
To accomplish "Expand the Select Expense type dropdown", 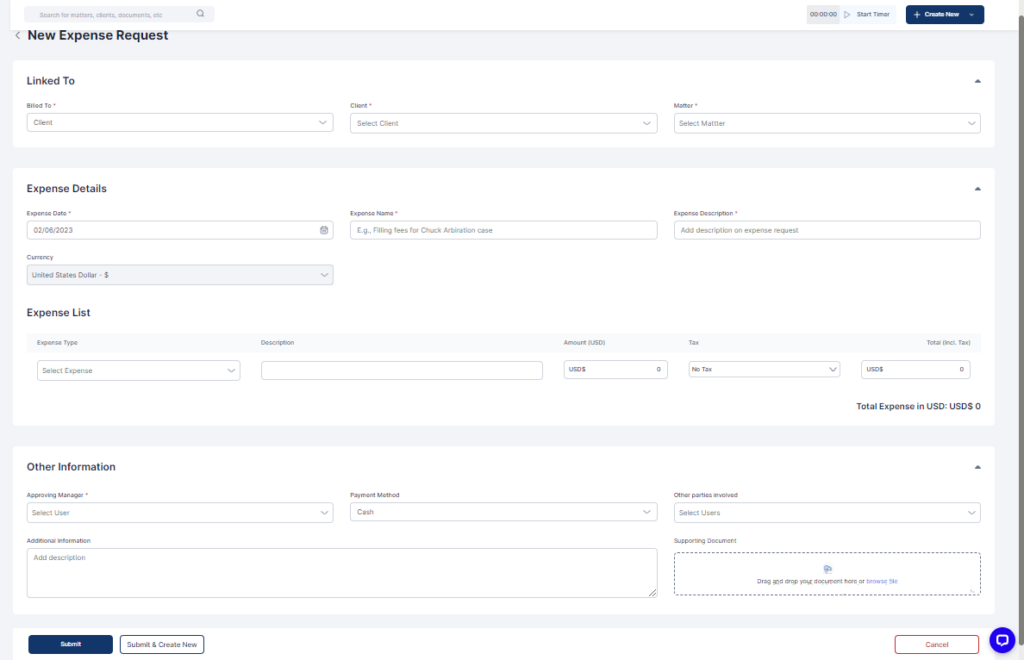I will (138, 370).
